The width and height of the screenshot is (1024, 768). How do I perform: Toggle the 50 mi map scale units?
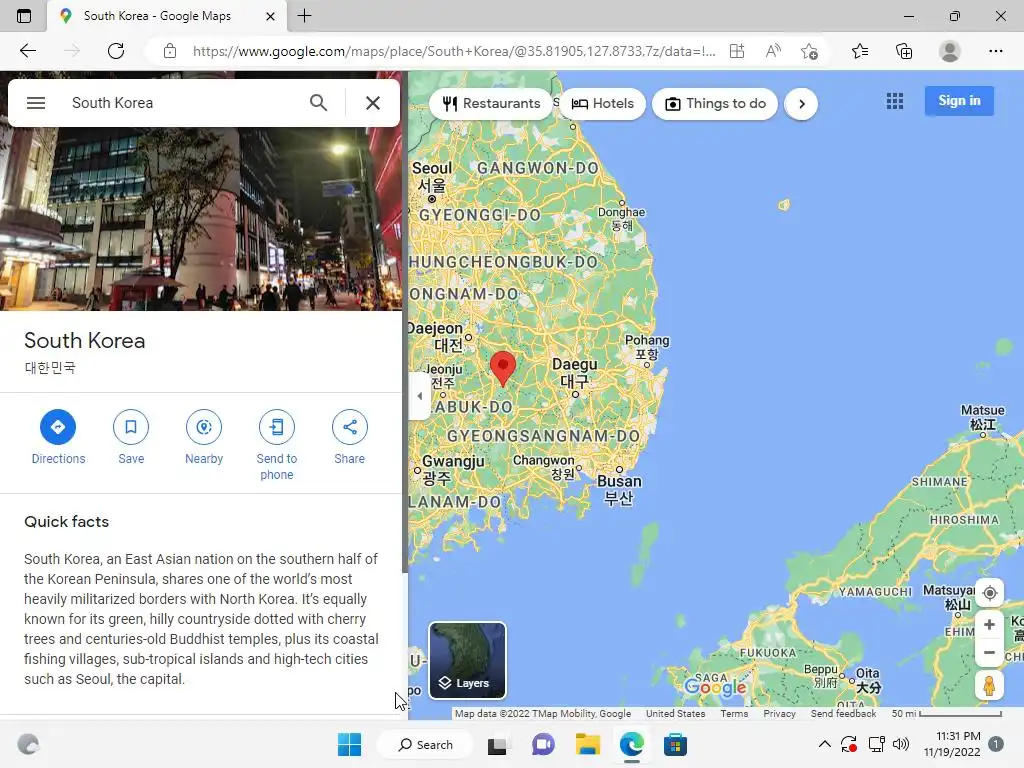[946, 714]
